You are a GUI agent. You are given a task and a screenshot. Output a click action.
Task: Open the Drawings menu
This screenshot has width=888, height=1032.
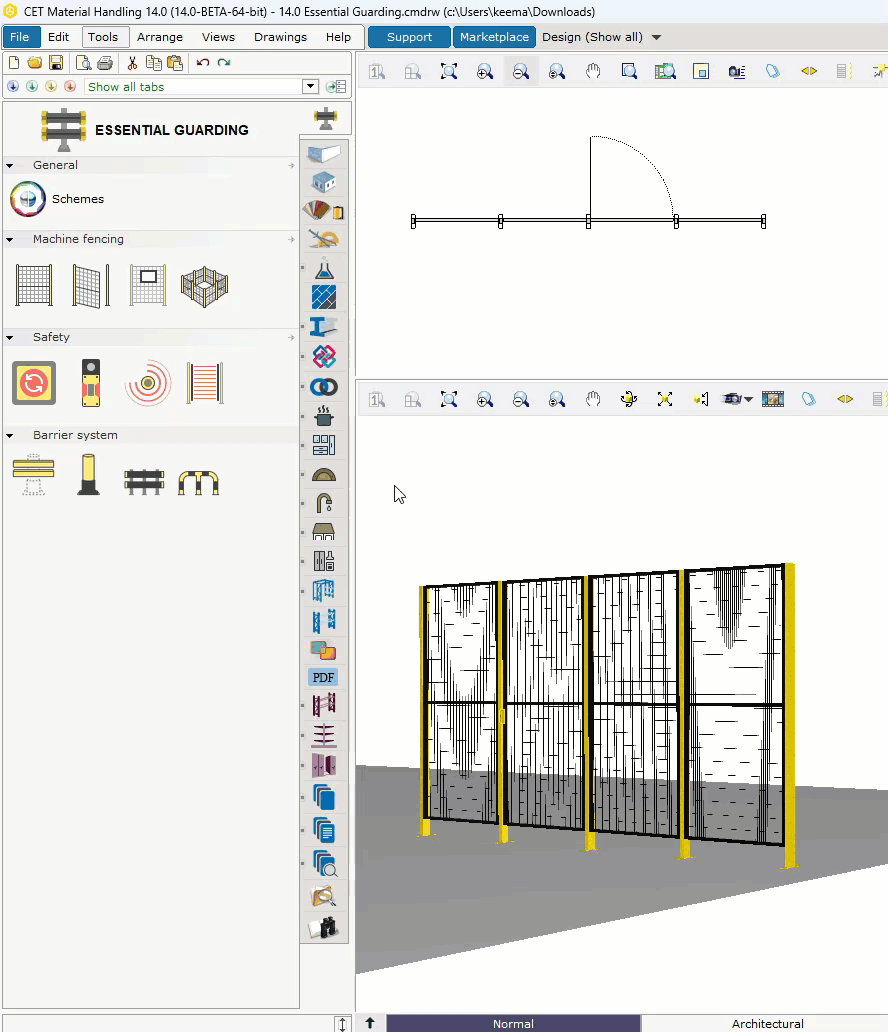(280, 37)
